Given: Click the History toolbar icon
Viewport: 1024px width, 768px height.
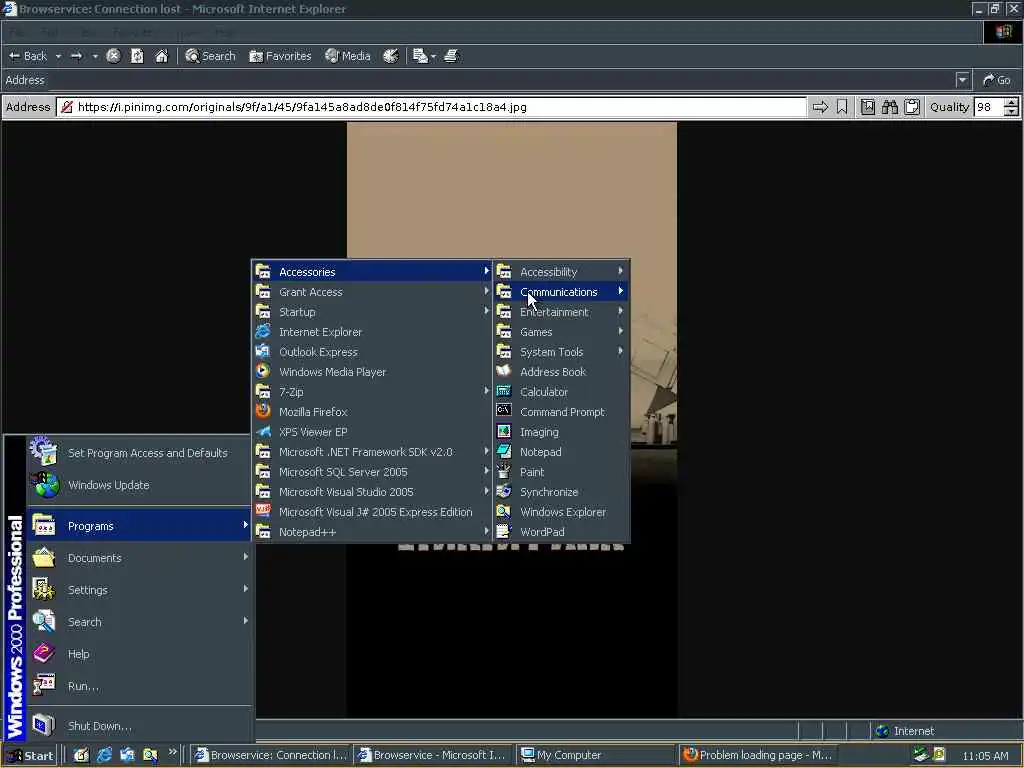Looking at the screenshot, I should coord(391,56).
